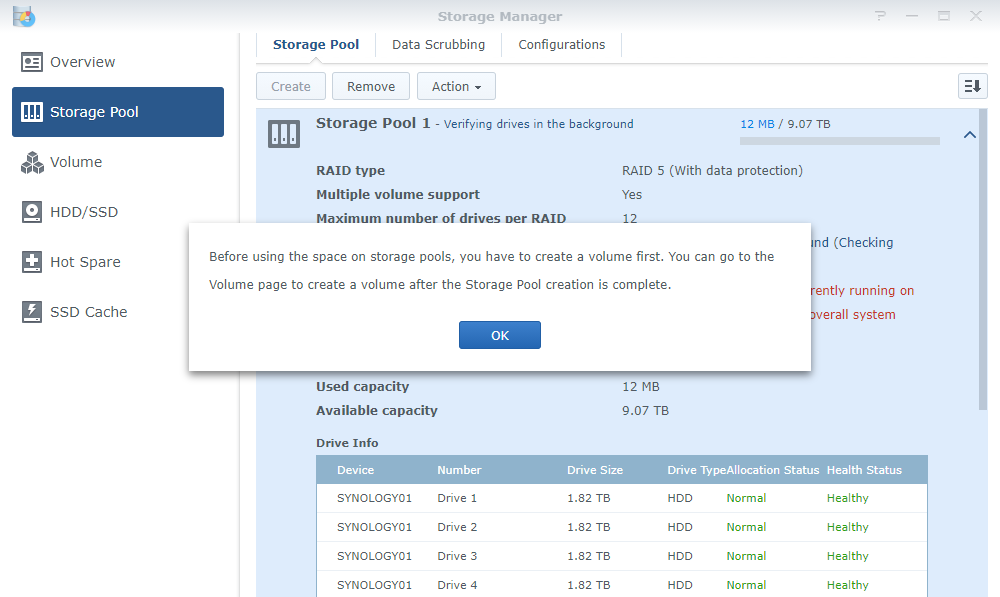1000x597 pixels.
Task: Click the Overview sidebar icon
Action: (x=32, y=62)
